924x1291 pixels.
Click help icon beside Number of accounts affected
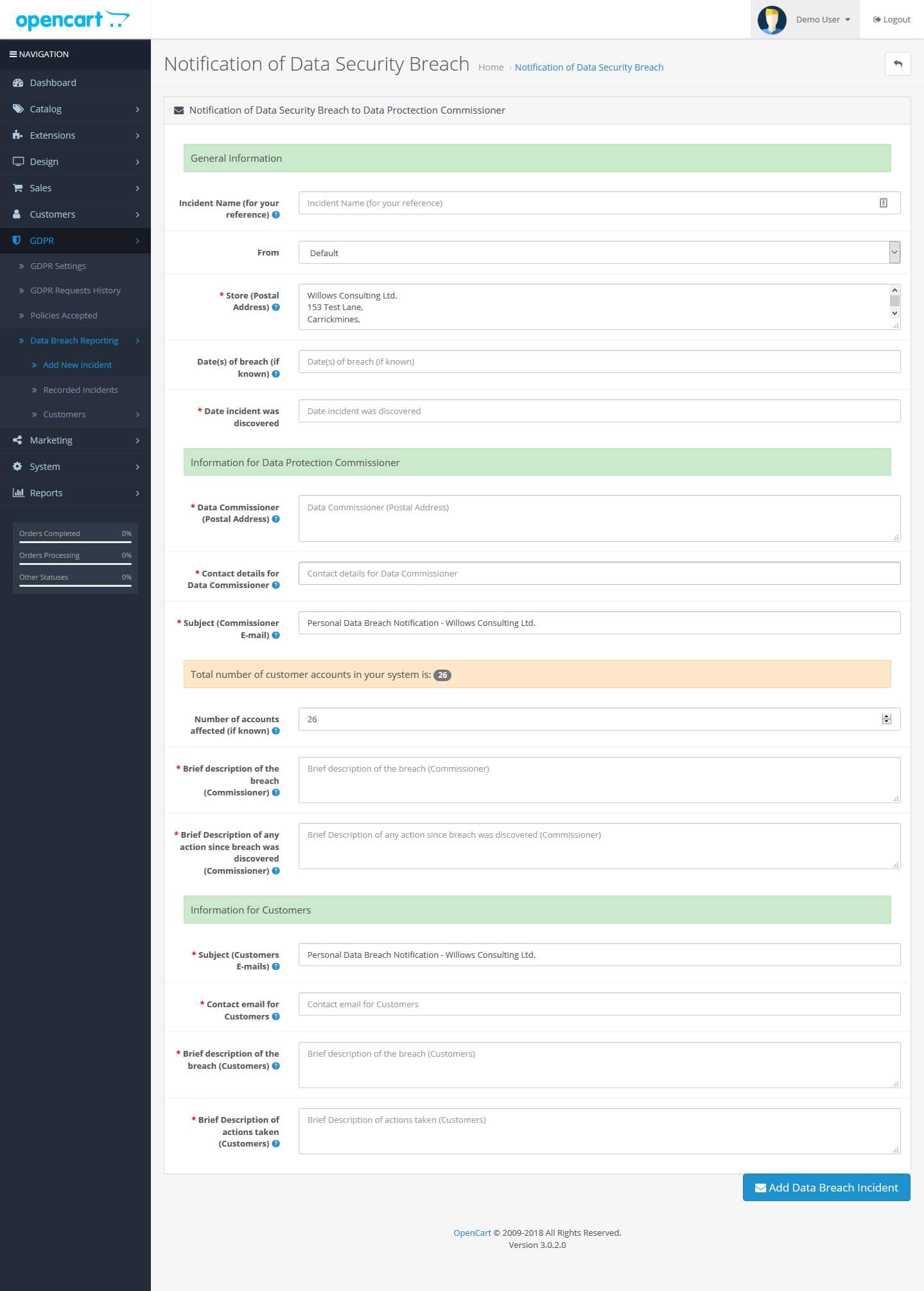[276, 731]
